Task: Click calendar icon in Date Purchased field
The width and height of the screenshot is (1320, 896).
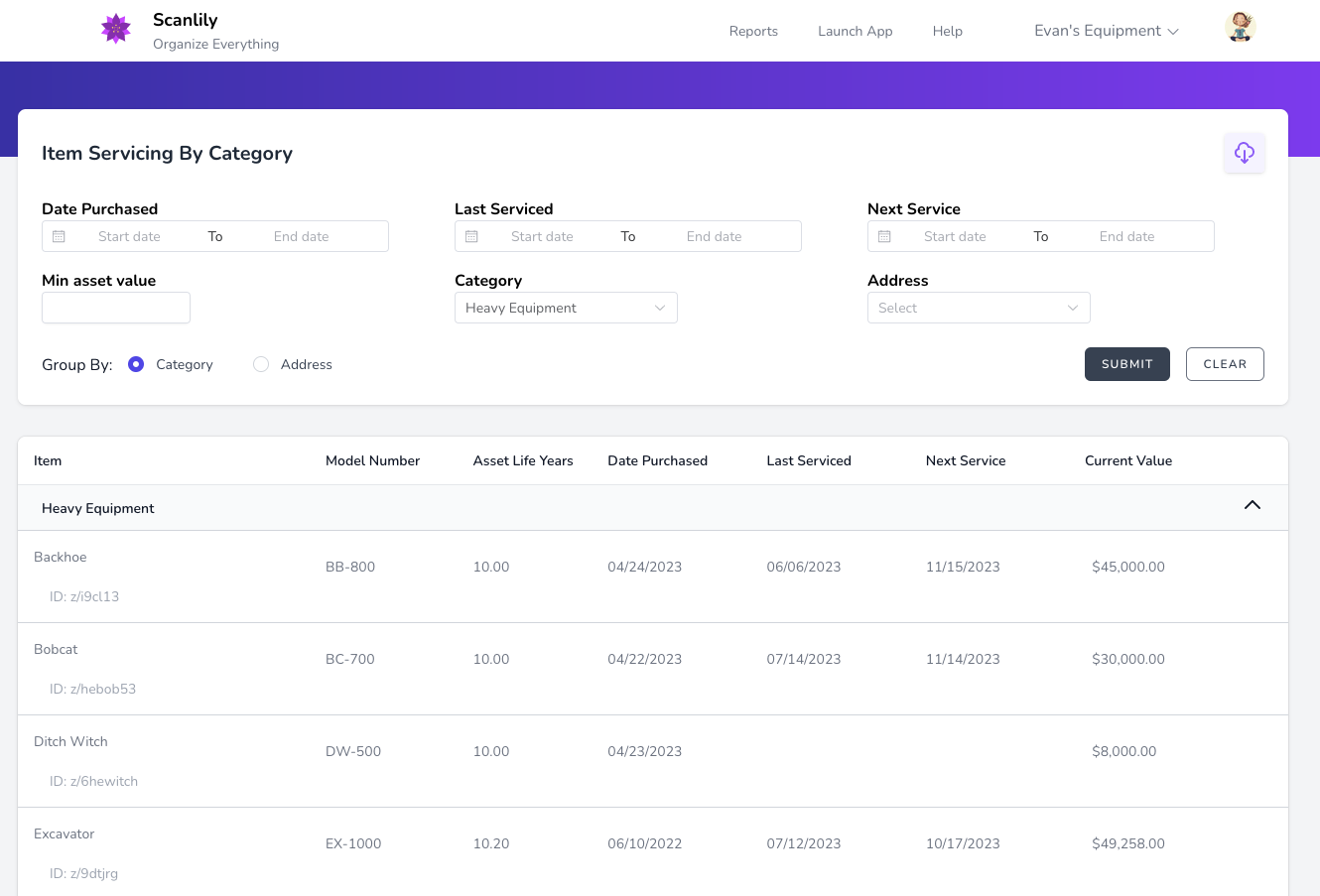Action: (59, 236)
